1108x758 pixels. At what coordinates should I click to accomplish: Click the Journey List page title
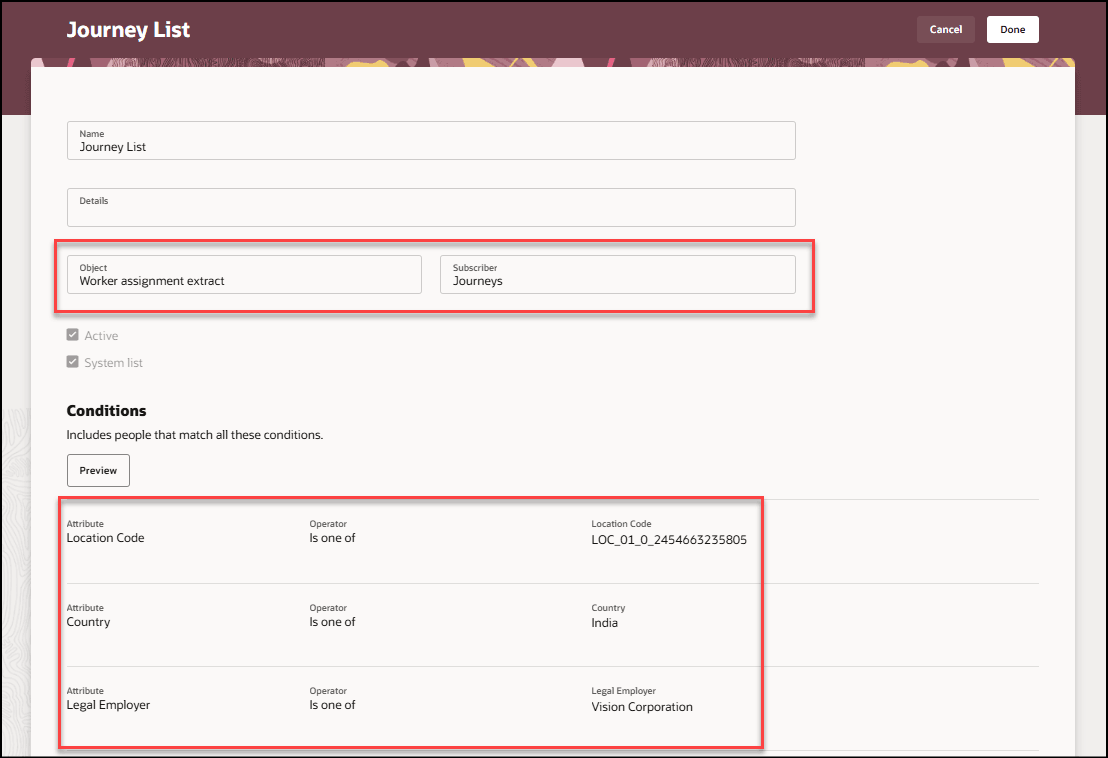tap(129, 30)
